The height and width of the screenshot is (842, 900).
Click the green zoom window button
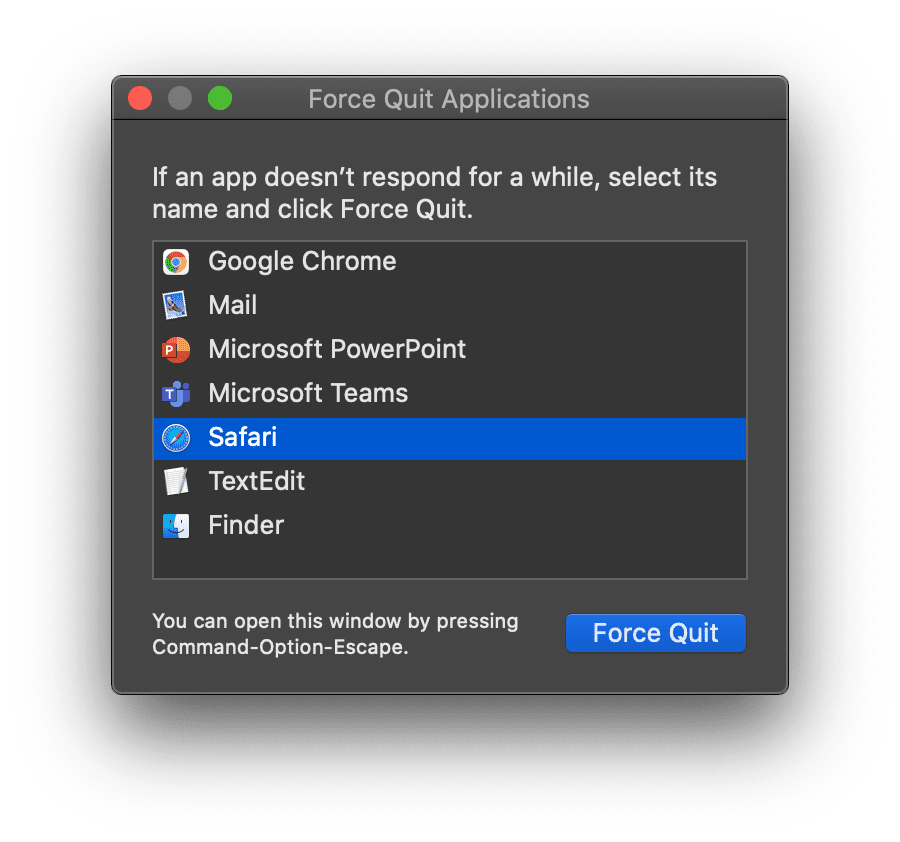coord(219,98)
